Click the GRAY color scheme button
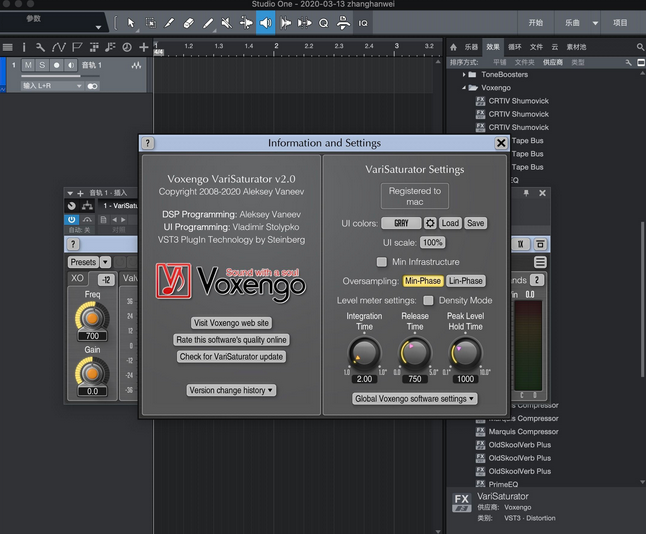The height and width of the screenshot is (534, 646). pos(401,223)
